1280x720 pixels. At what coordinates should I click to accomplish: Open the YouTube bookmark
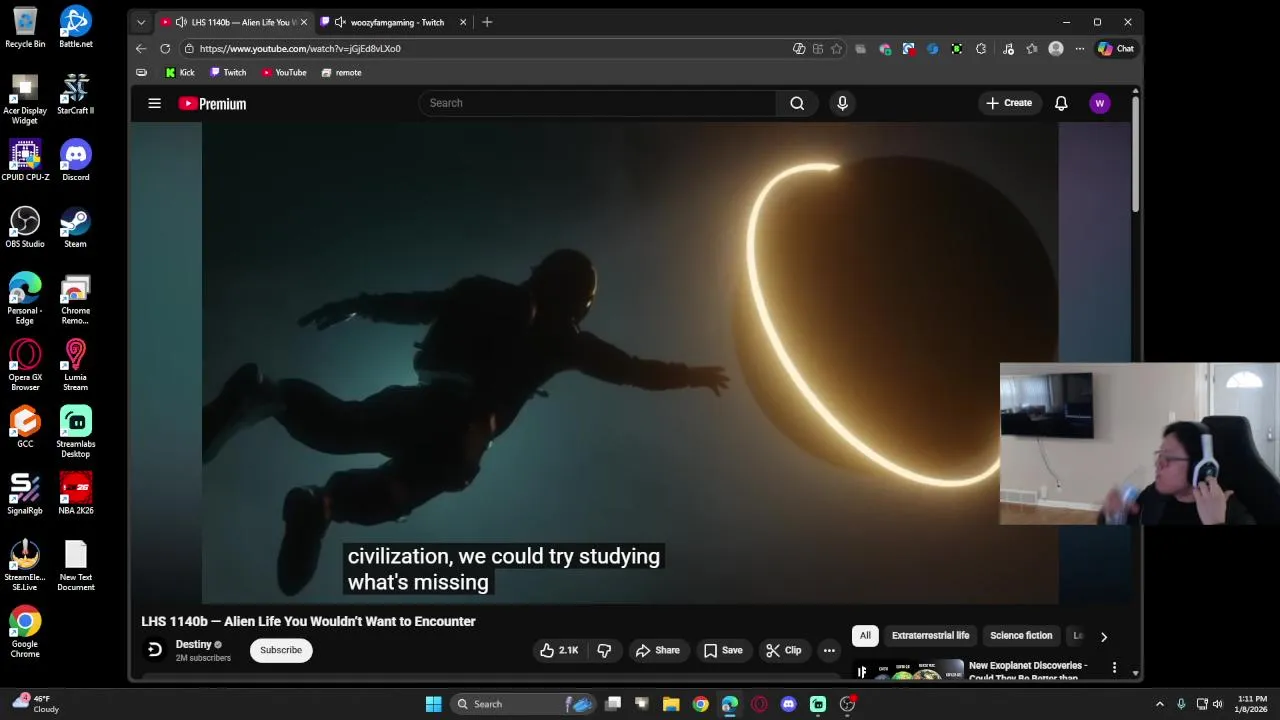(284, 72)
